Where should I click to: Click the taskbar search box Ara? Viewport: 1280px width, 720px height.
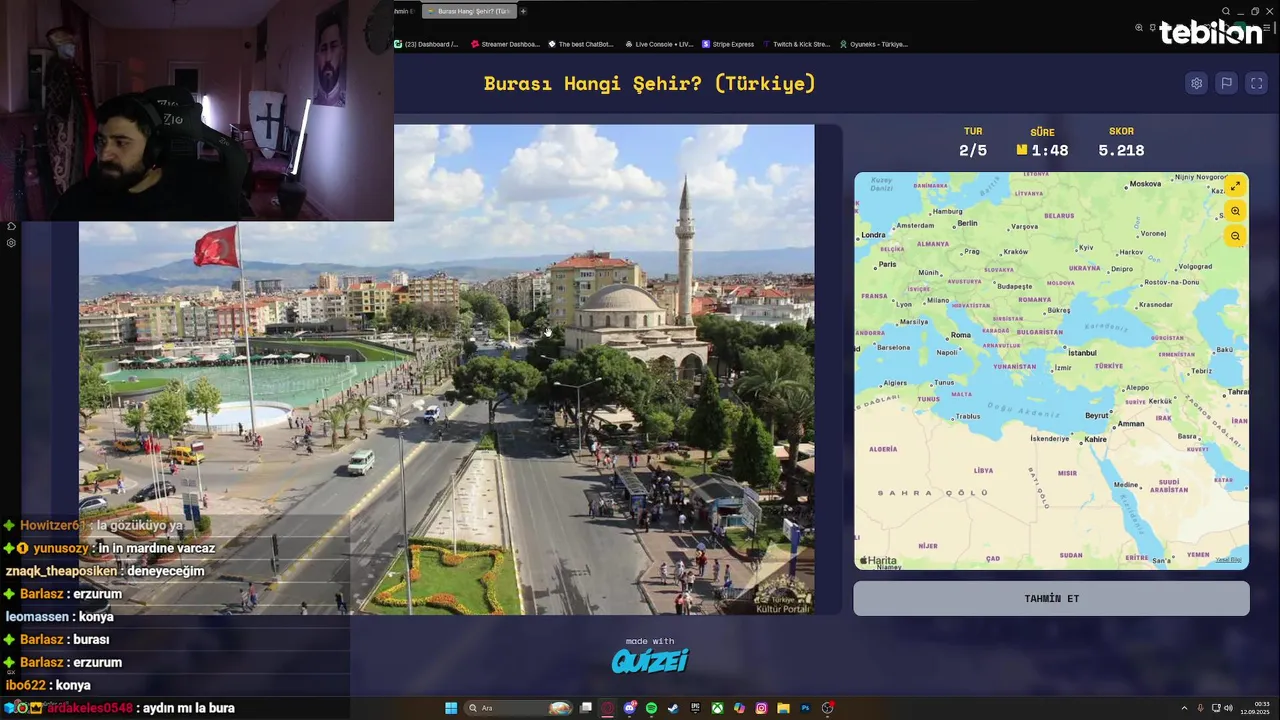(519, 708)
